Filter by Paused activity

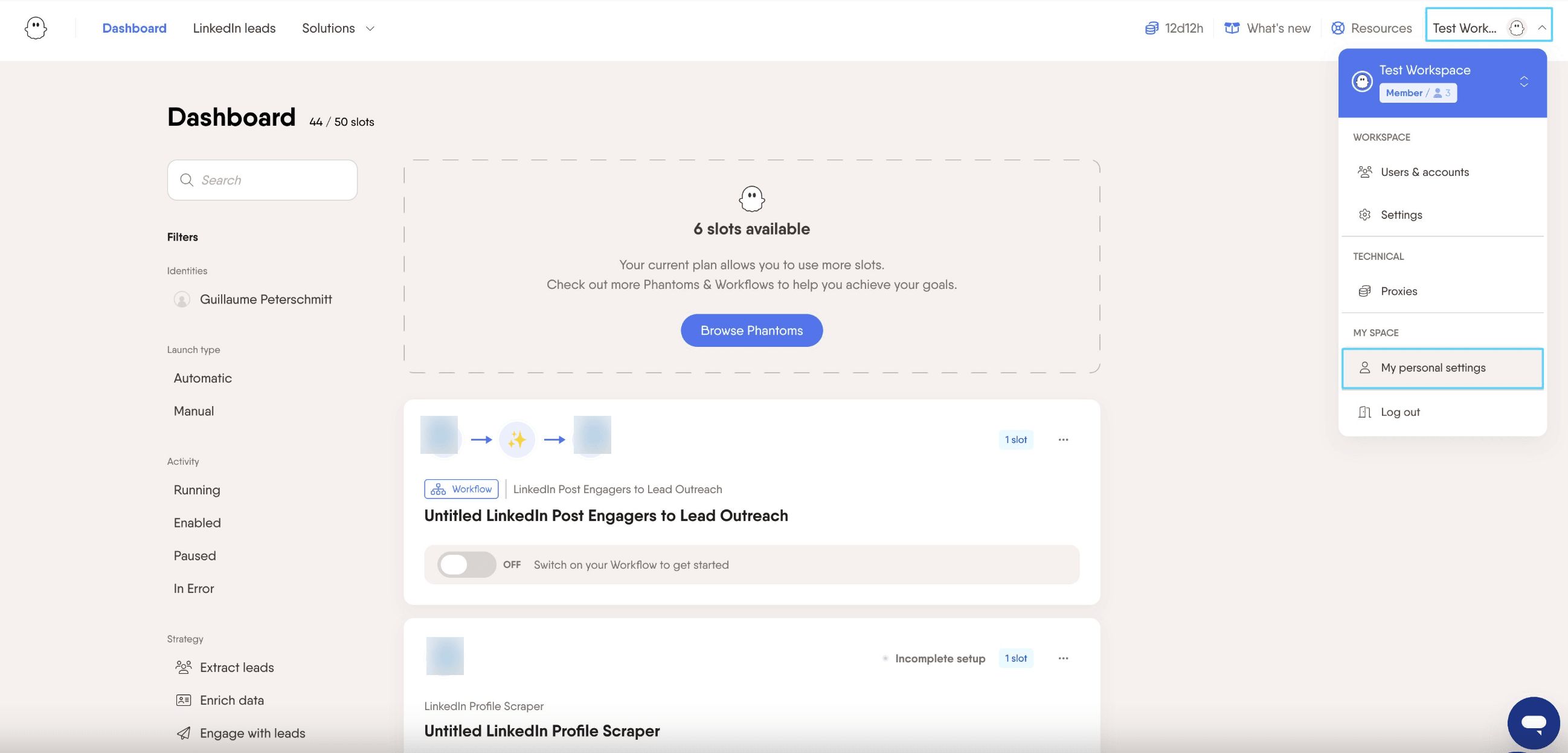click(194, 555)
